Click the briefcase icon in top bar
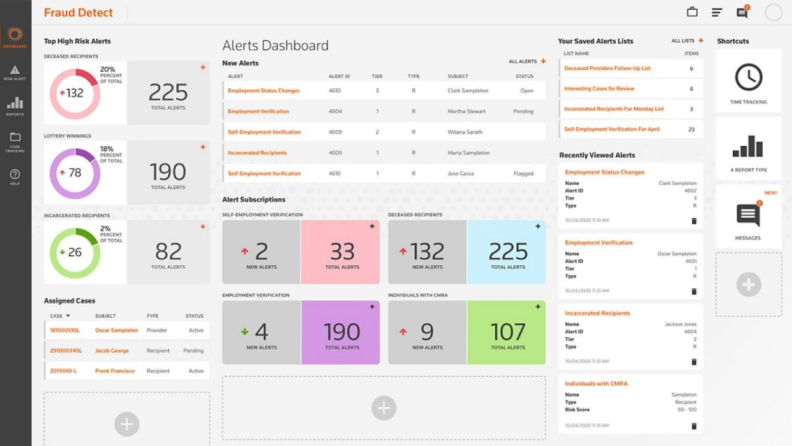Image resolution: width=792 pixels, height=446 pixels. tap(692, 13)
